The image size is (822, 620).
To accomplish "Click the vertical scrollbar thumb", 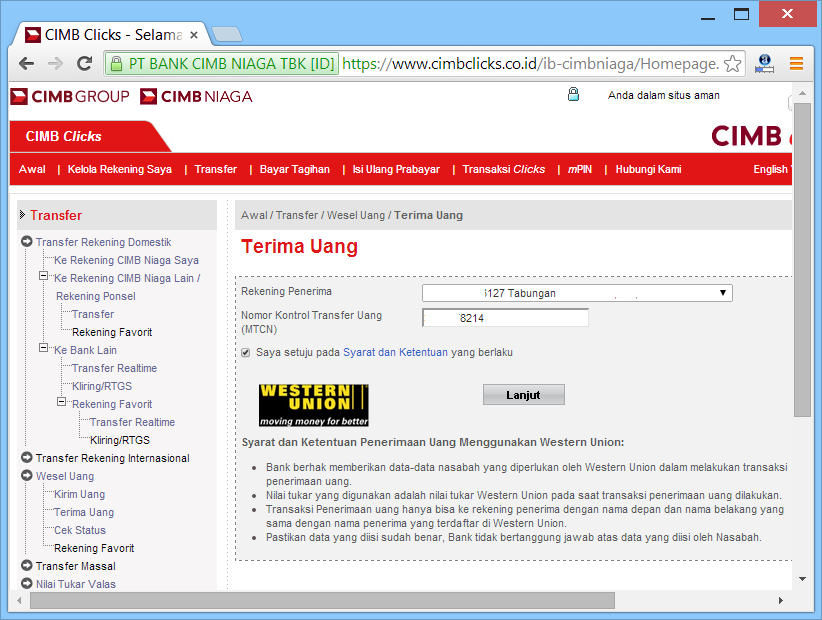I will click(x=802, y=259).
